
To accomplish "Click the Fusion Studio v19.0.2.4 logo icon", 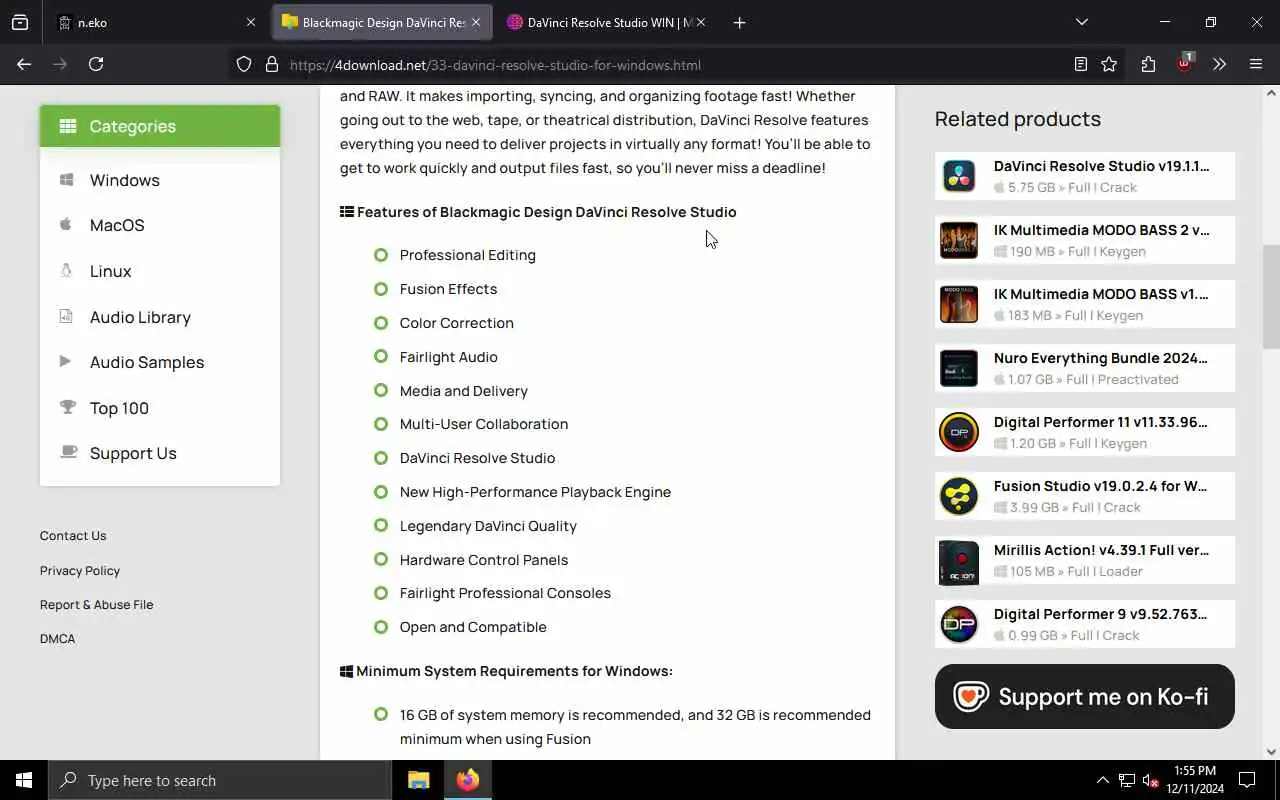I will click(959, 496).
